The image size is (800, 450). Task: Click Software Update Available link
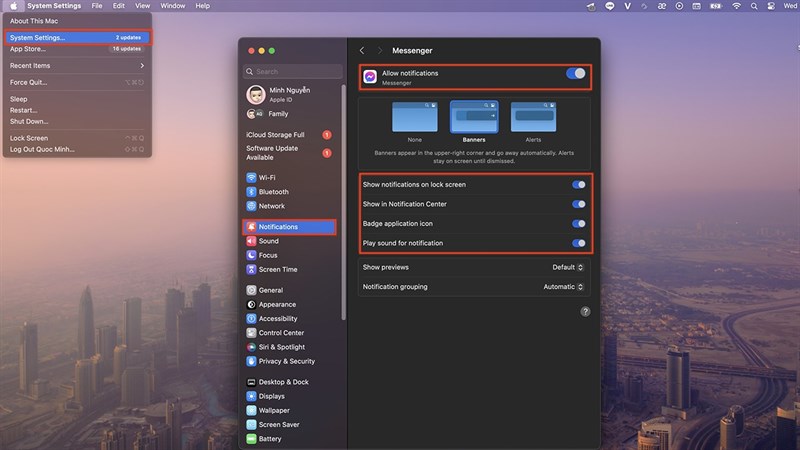pos(273,152)
